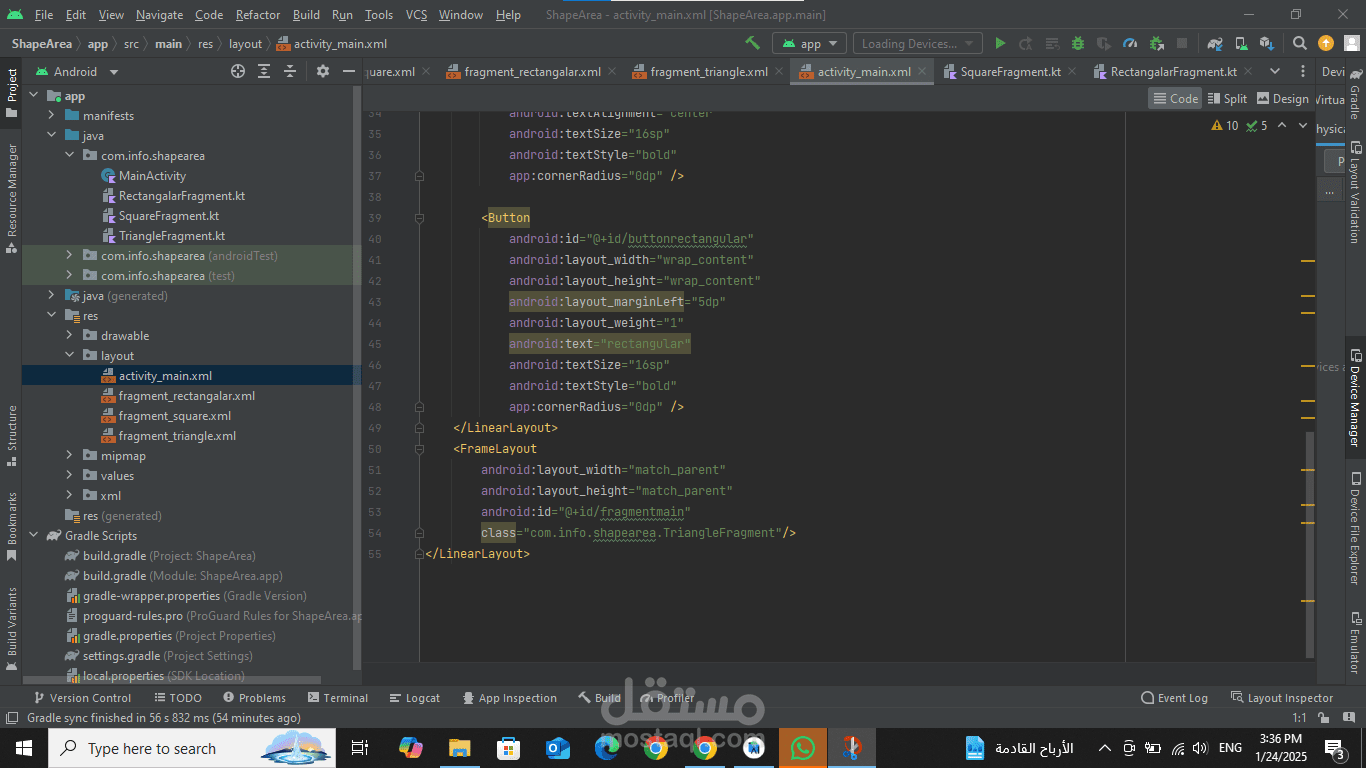Open the Navigate menu
1366x768 pixels.
click(x=159, y=15)
